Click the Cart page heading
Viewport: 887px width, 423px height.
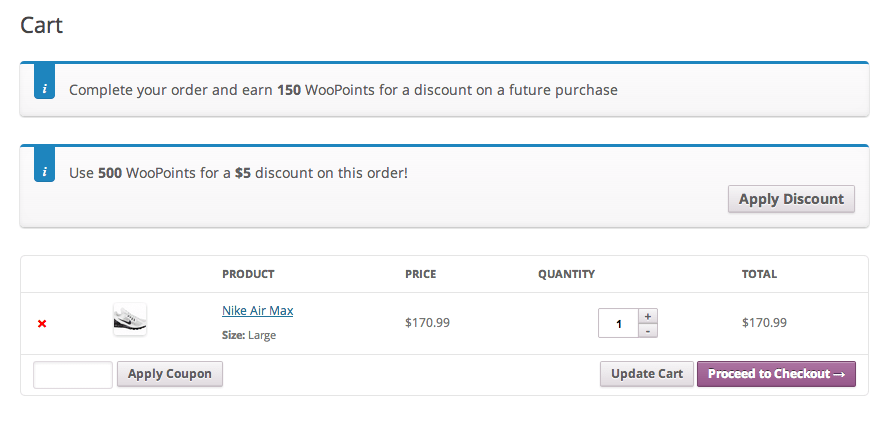pos(42,25)
